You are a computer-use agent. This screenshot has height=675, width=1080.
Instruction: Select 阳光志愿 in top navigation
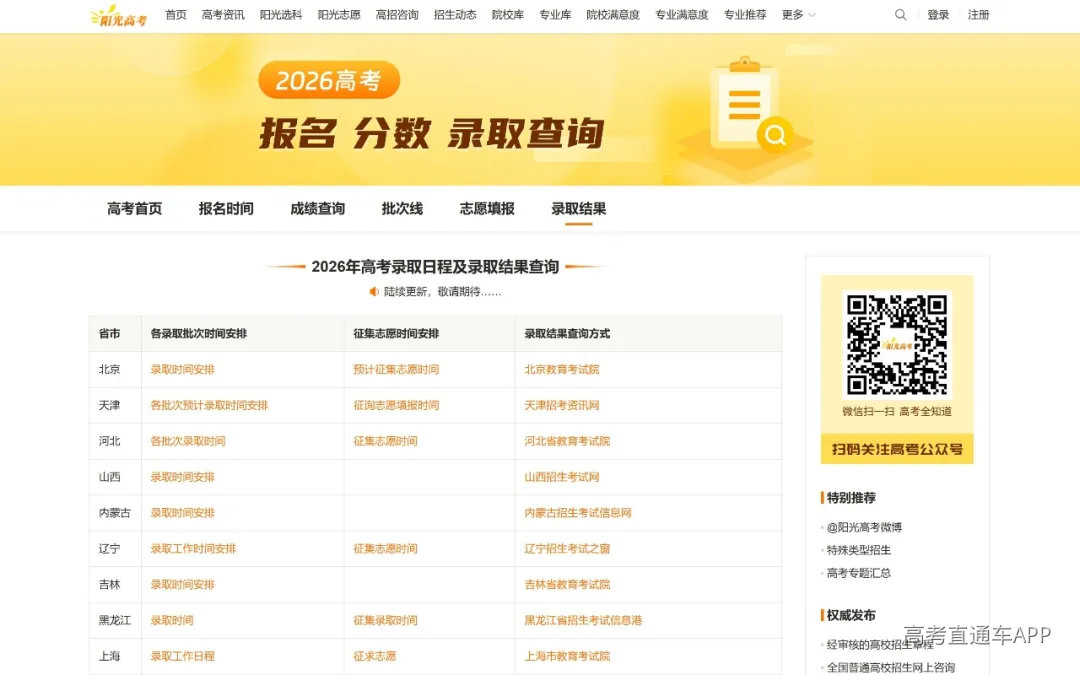coord(339,14)
